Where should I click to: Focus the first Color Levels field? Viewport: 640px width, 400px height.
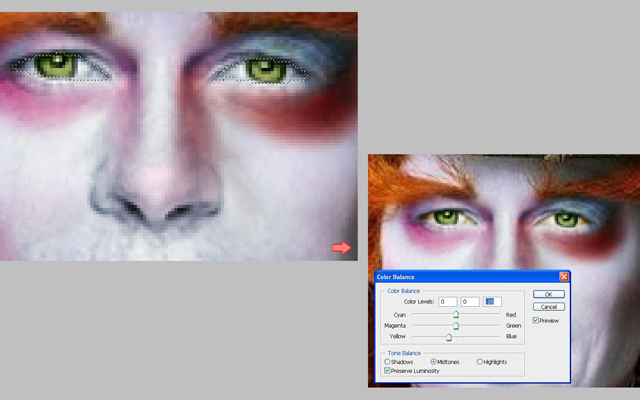447,302
